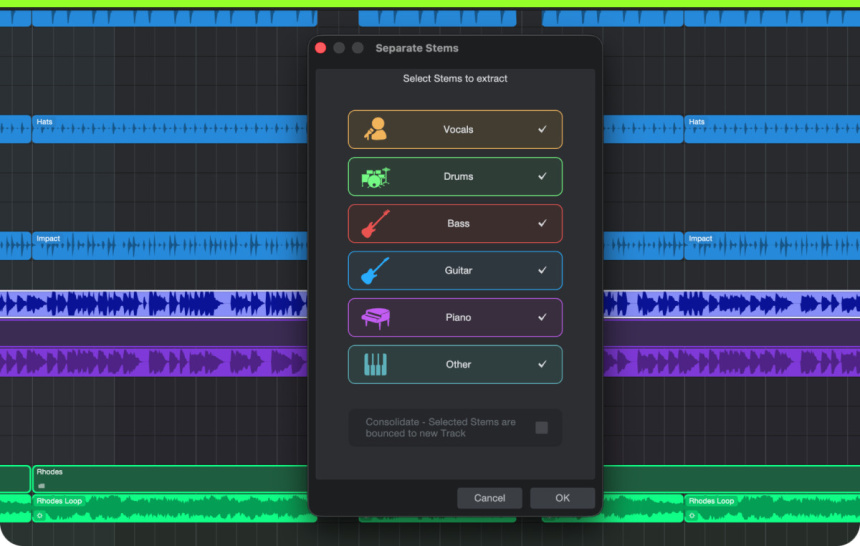
Task: Click the Vocals singer icon
Action: [376, 130]
